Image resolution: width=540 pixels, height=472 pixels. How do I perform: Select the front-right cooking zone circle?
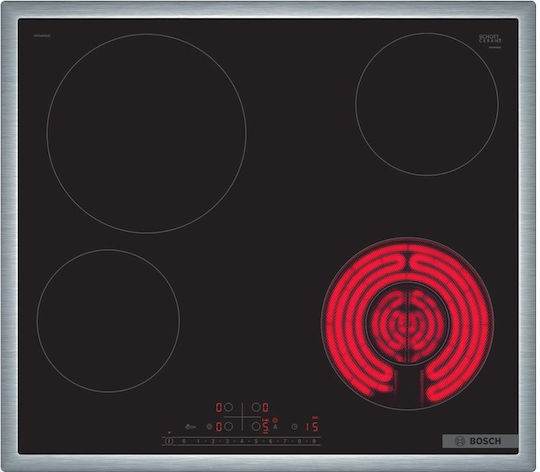coord(256,426)
